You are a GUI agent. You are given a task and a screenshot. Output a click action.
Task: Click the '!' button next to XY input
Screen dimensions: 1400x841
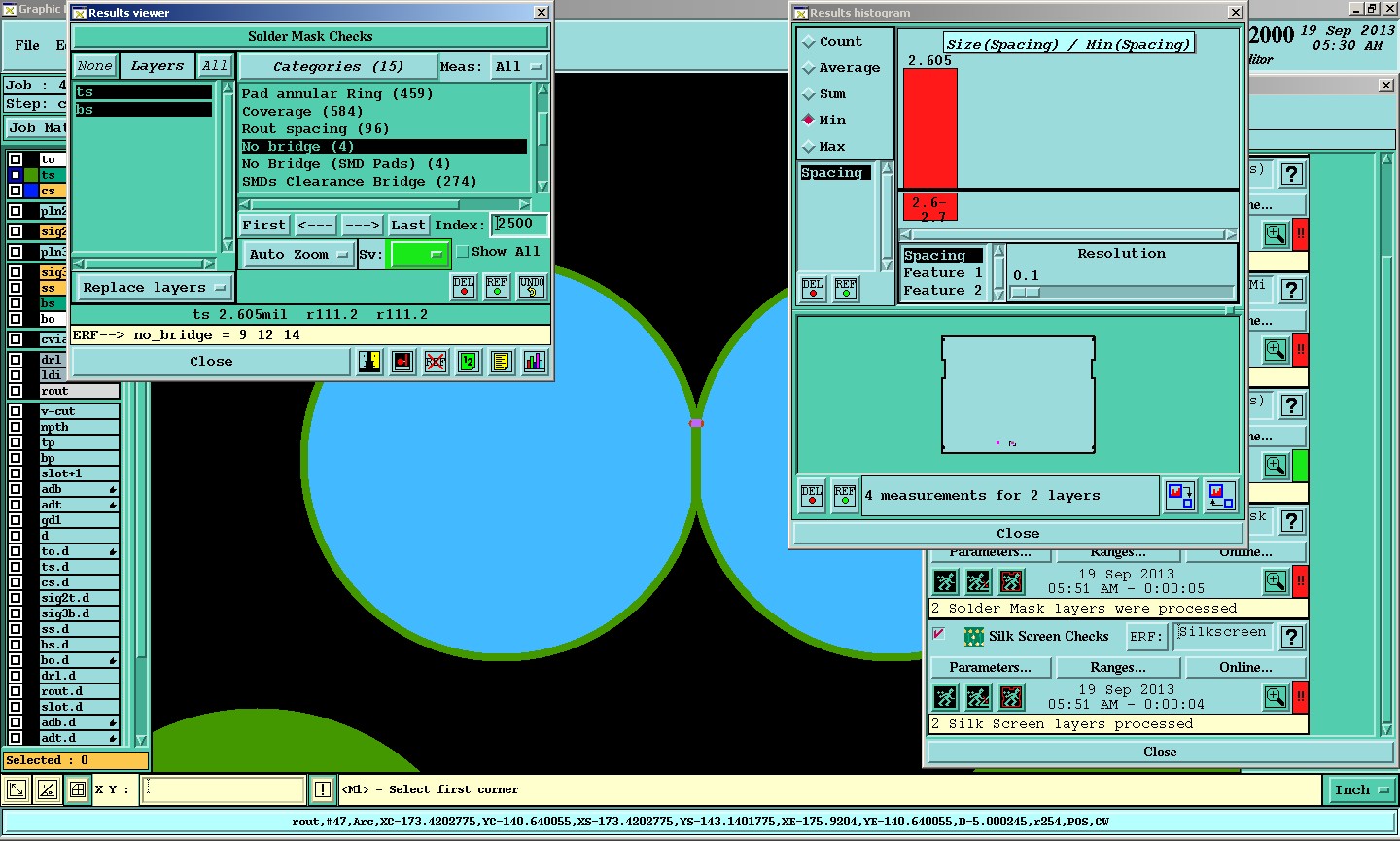point(322,789)
